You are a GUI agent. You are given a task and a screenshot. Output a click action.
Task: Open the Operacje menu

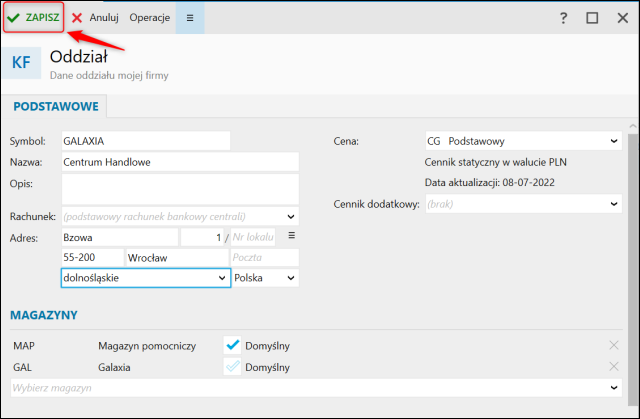coord(149,18)
